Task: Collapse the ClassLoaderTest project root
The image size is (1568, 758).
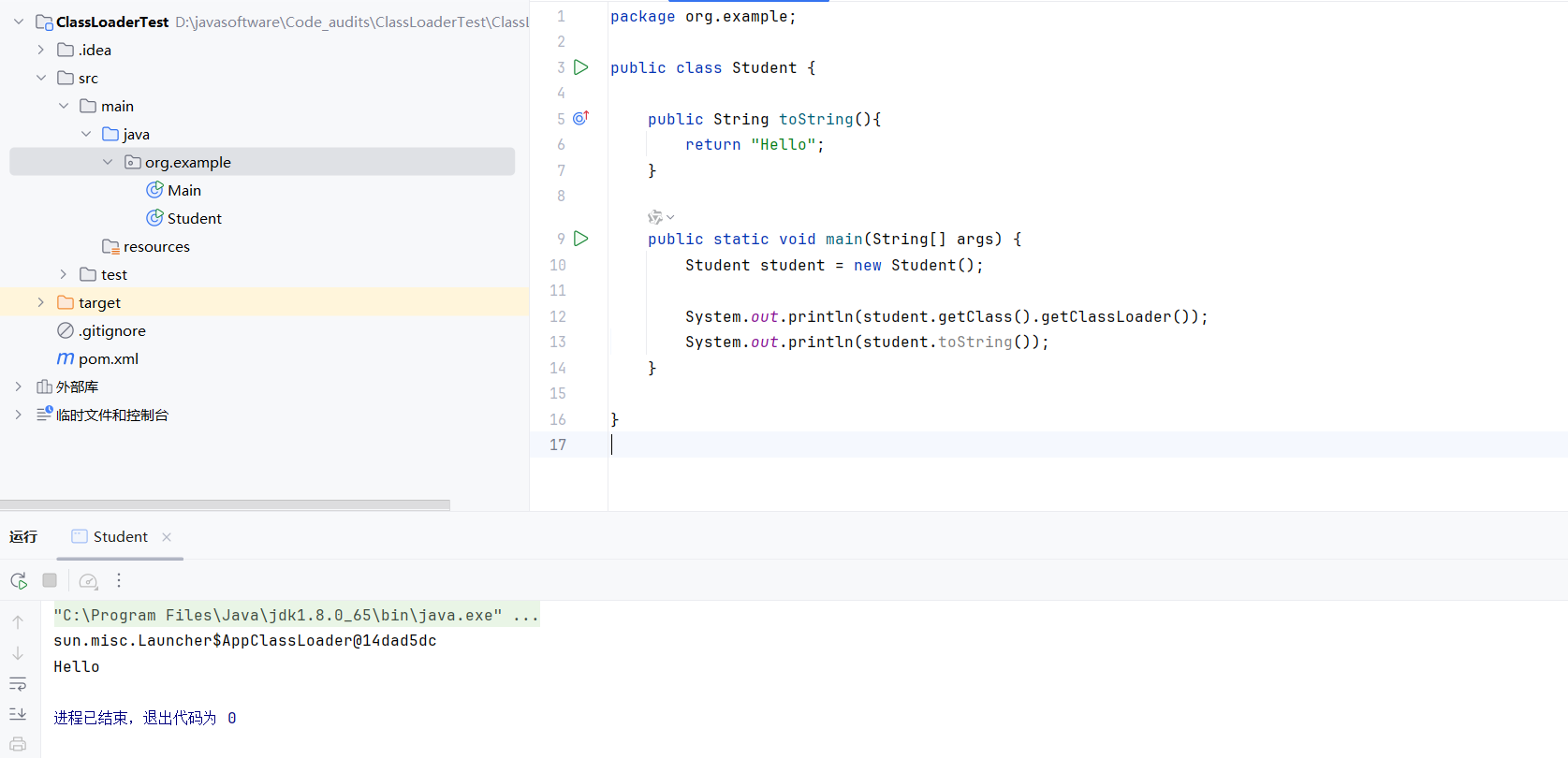Action: (x=19, y=22)
